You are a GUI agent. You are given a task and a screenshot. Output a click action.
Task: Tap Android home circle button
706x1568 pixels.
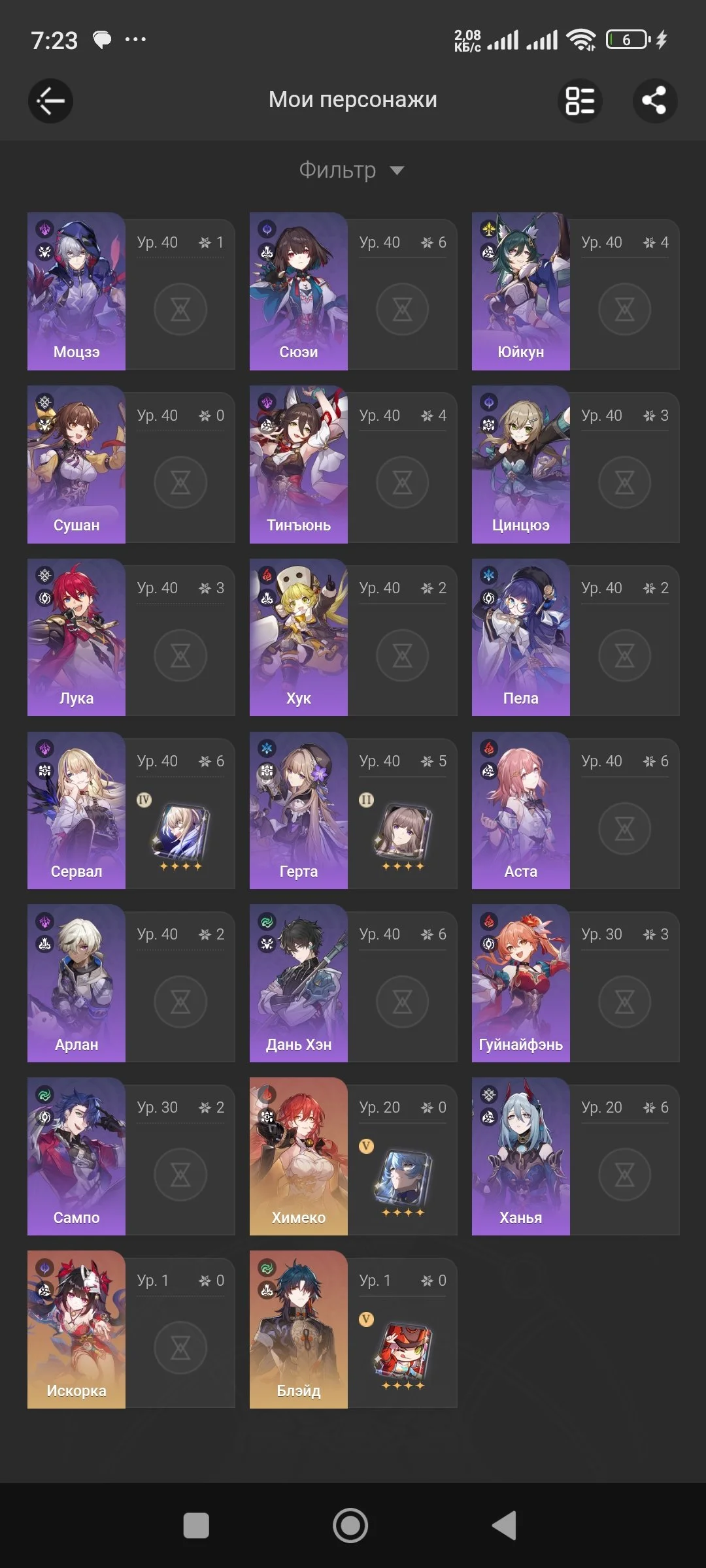(x=350, y=1526)
